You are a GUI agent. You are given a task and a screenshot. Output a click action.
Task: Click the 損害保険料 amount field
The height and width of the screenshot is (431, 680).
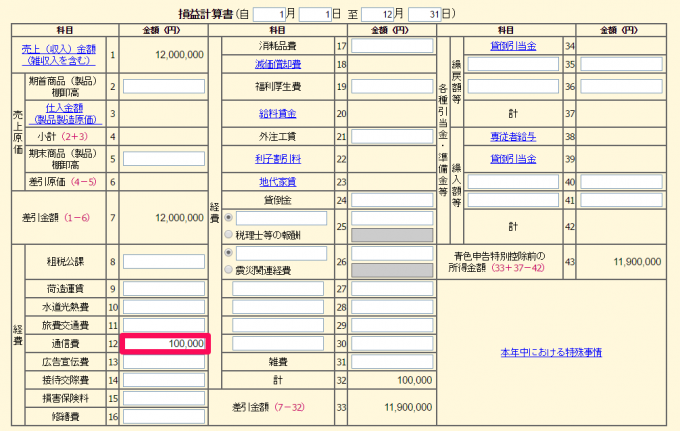(x=164, y=398)
